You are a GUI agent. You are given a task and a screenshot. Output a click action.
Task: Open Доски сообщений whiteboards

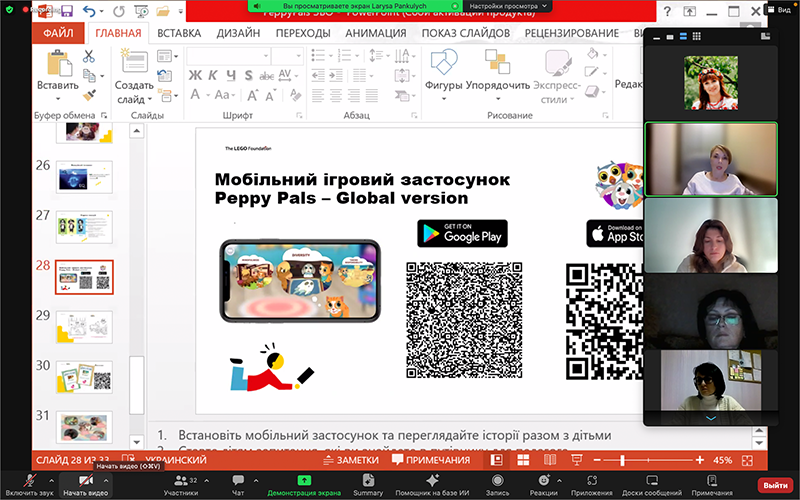(x=652, y=485)
